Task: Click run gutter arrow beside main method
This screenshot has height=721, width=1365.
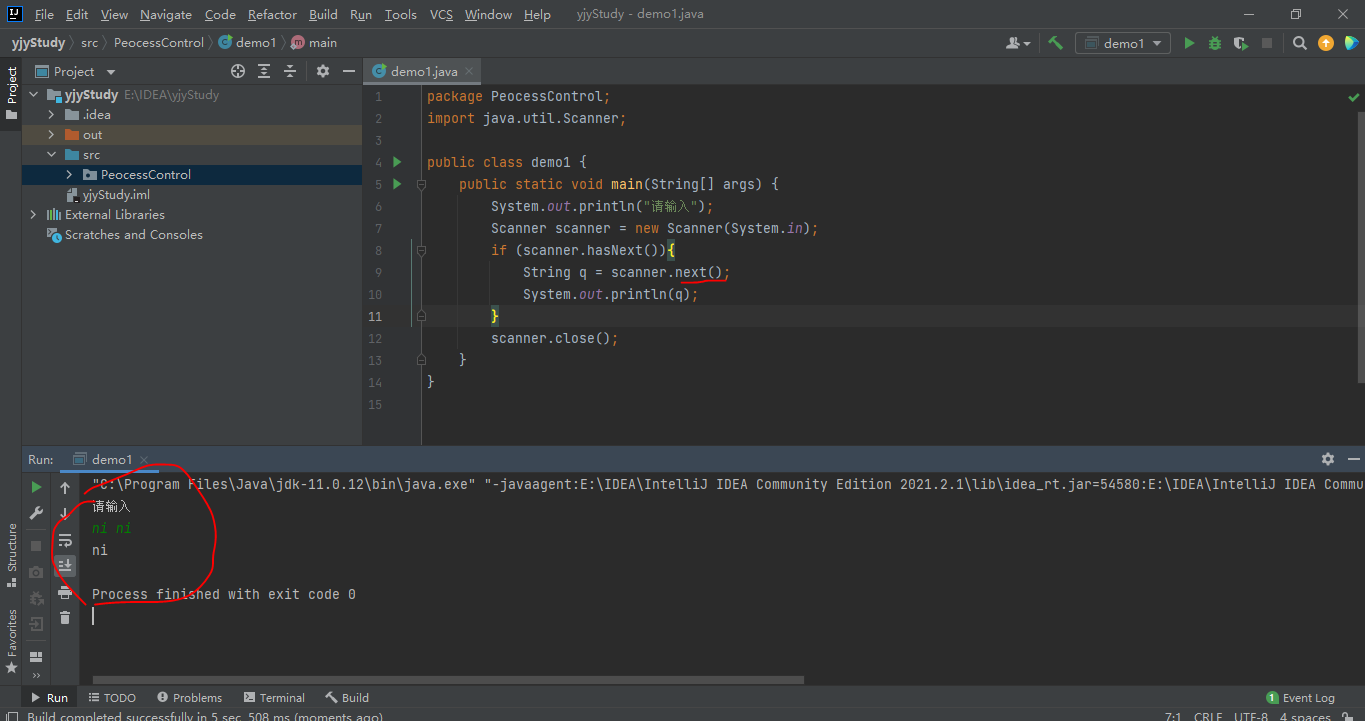Action: [397, 184]
